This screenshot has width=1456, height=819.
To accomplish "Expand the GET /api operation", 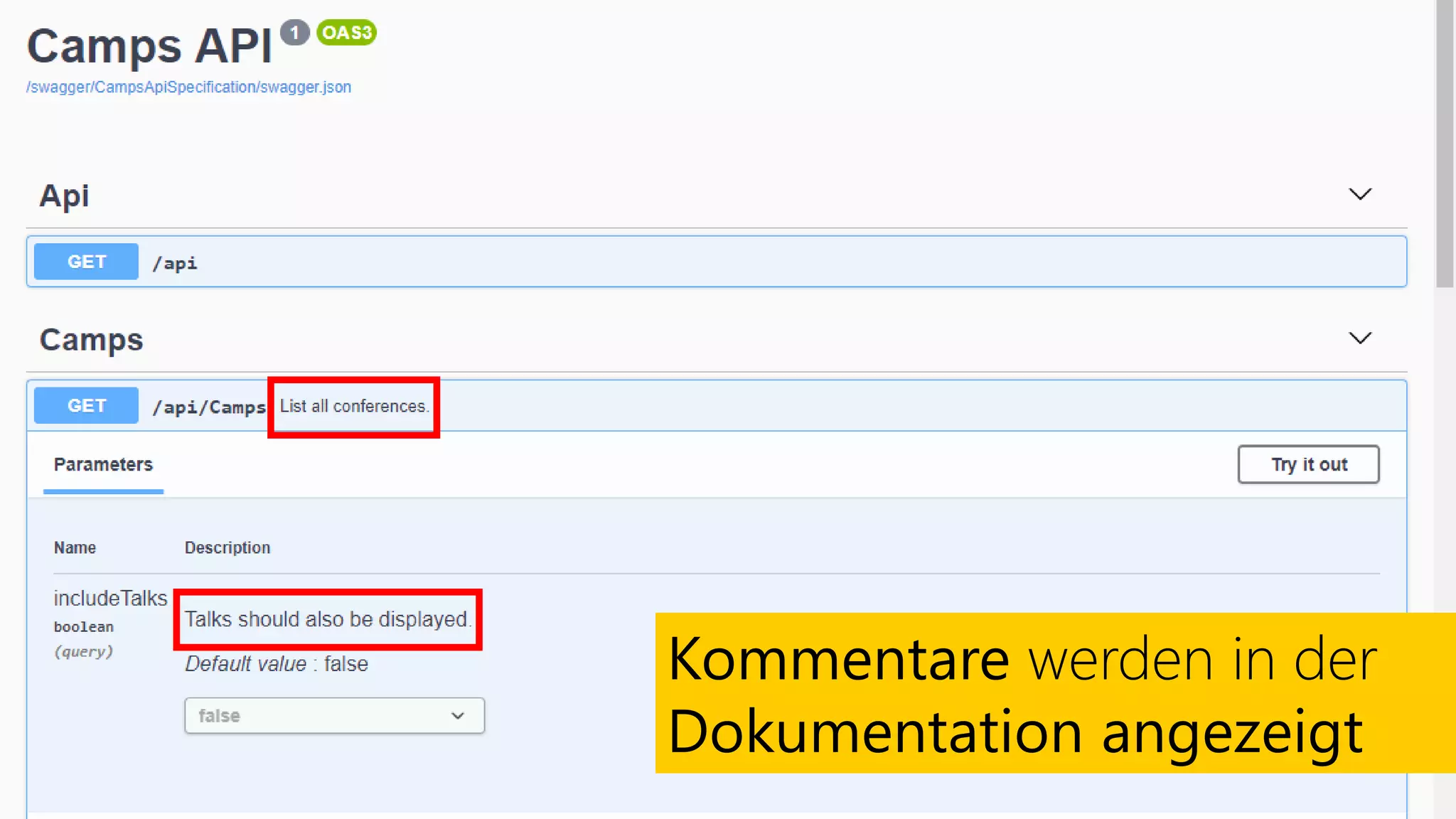I will 717,262.
